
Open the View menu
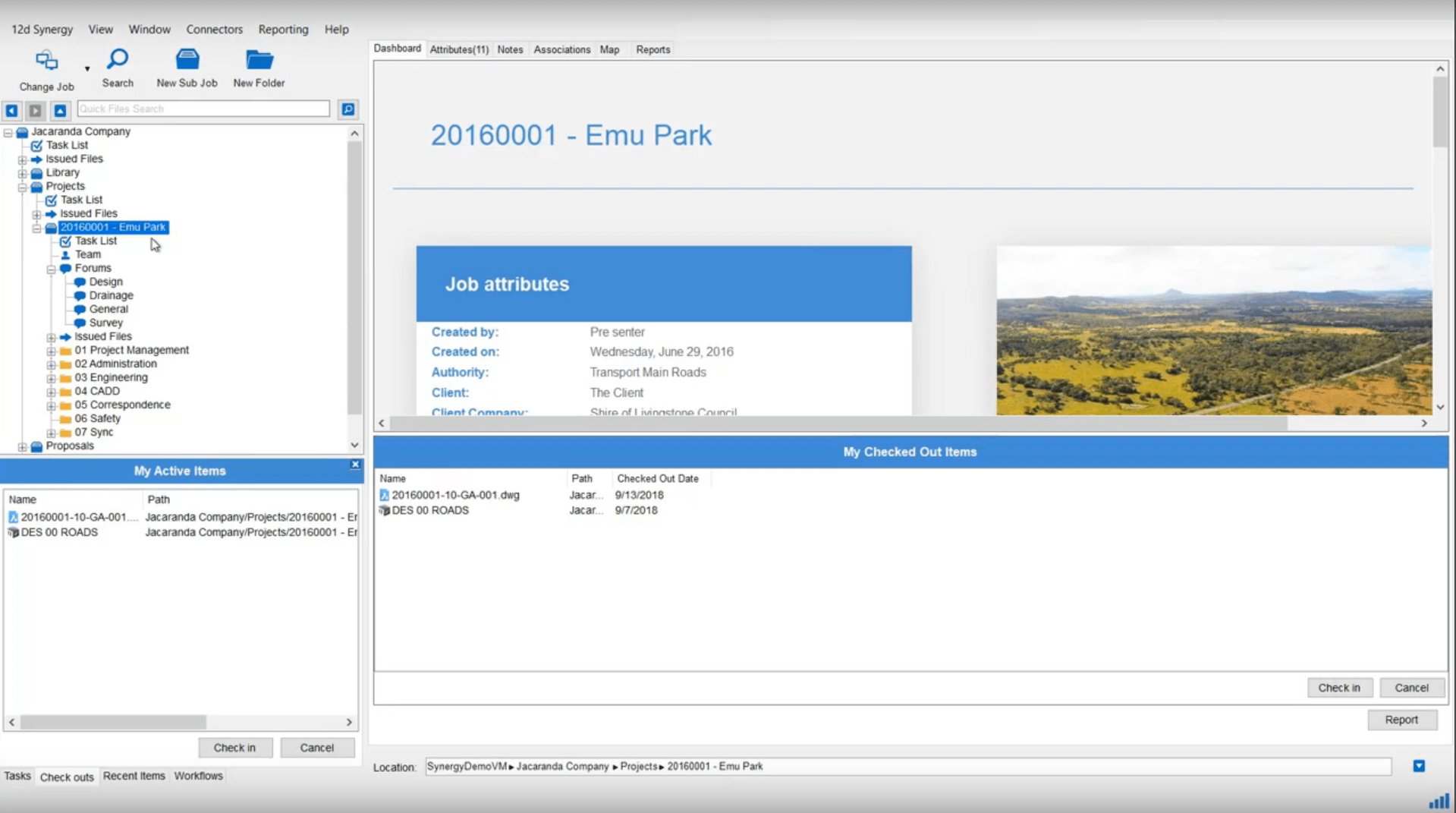pos(100,29)
